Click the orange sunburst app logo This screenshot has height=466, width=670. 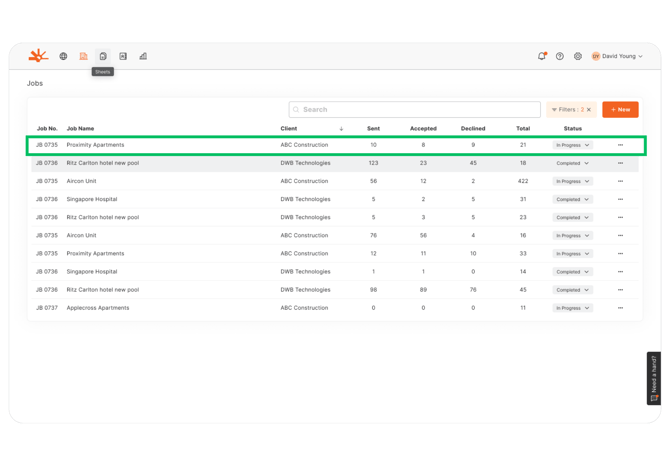[38, 56]
